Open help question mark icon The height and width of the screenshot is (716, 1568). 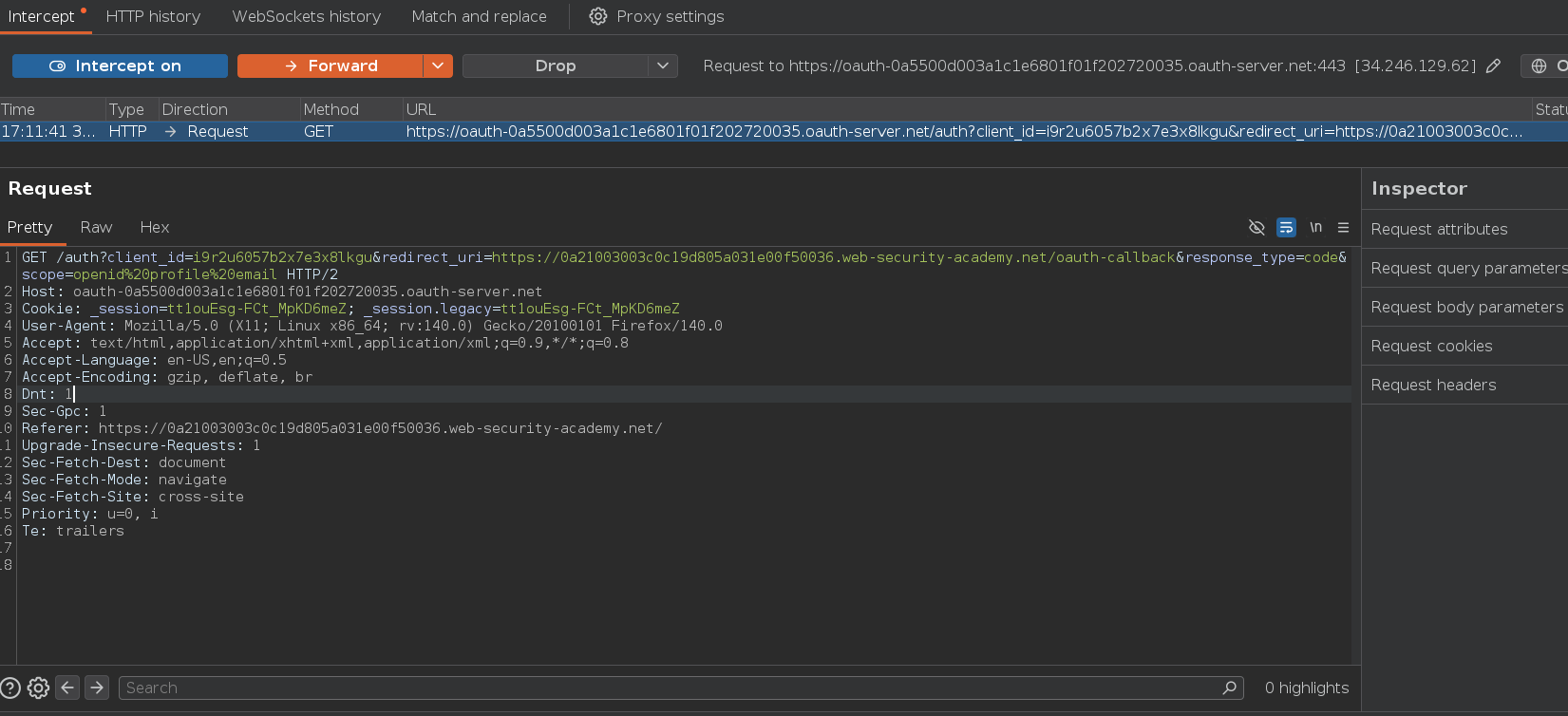[9, 688]
